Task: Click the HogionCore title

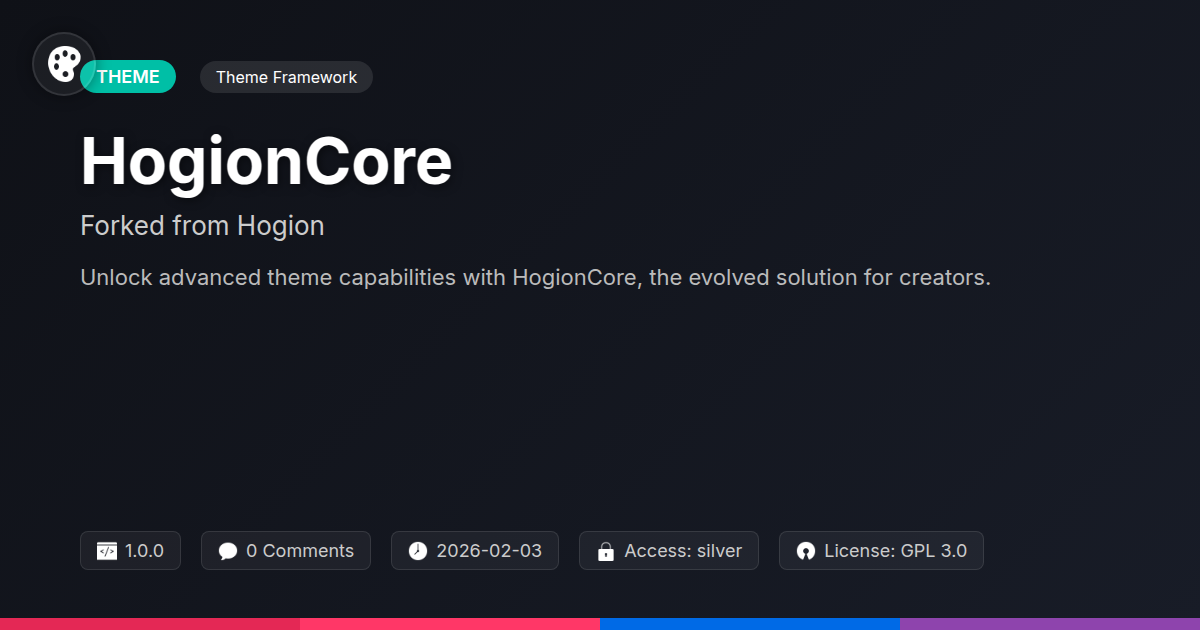Action: point(266,162)
